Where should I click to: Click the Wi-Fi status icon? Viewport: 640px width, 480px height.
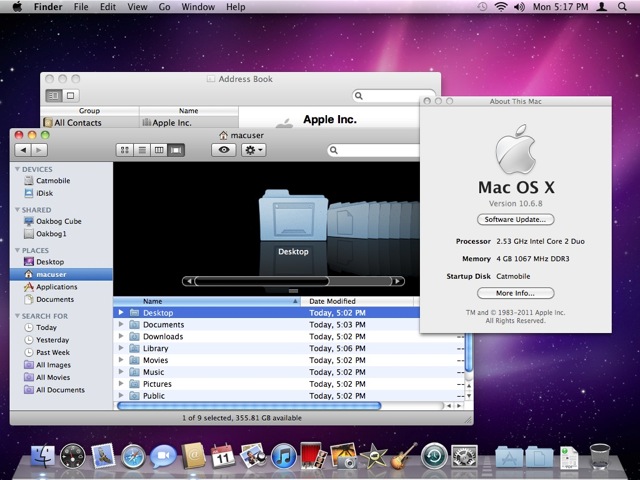click(500, 7)
